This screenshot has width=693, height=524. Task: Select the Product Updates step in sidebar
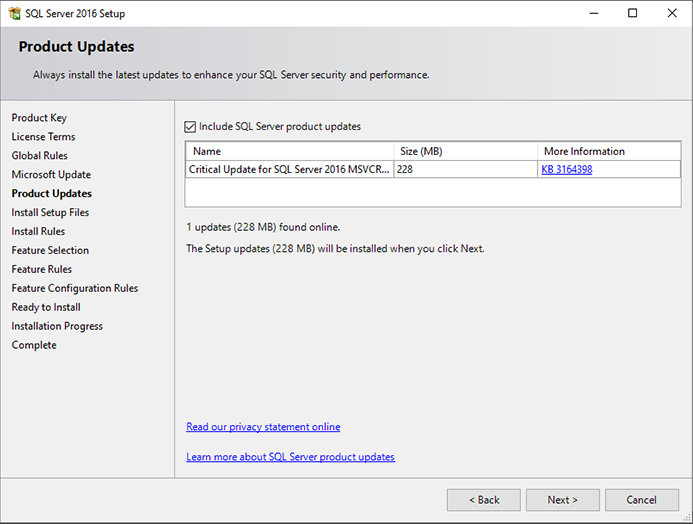tap(52, 194)
